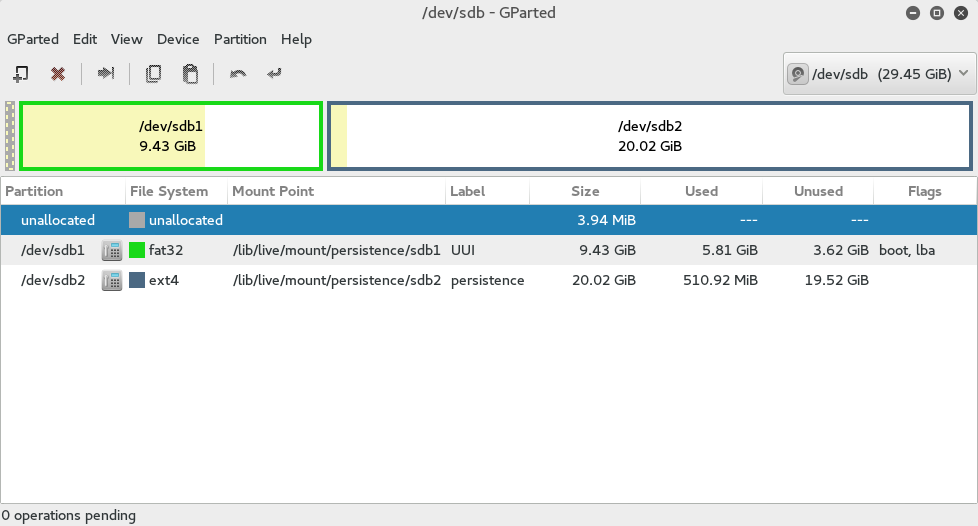Viewport: 978px width, 526px height.
Task: Click the boot, lba flags cell
Action: click(907, 250)
